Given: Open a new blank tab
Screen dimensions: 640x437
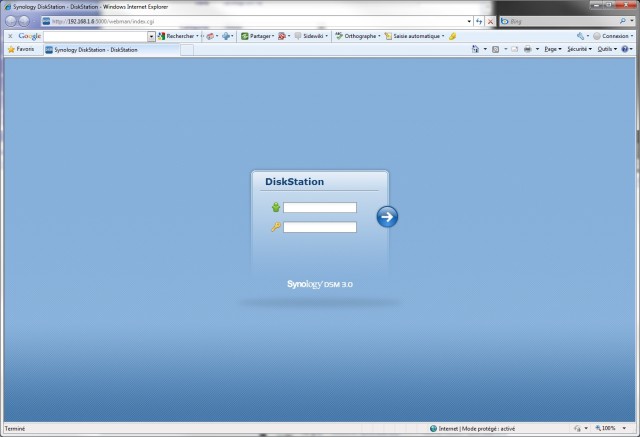Looking at the screenshot, I should [187, 50].
